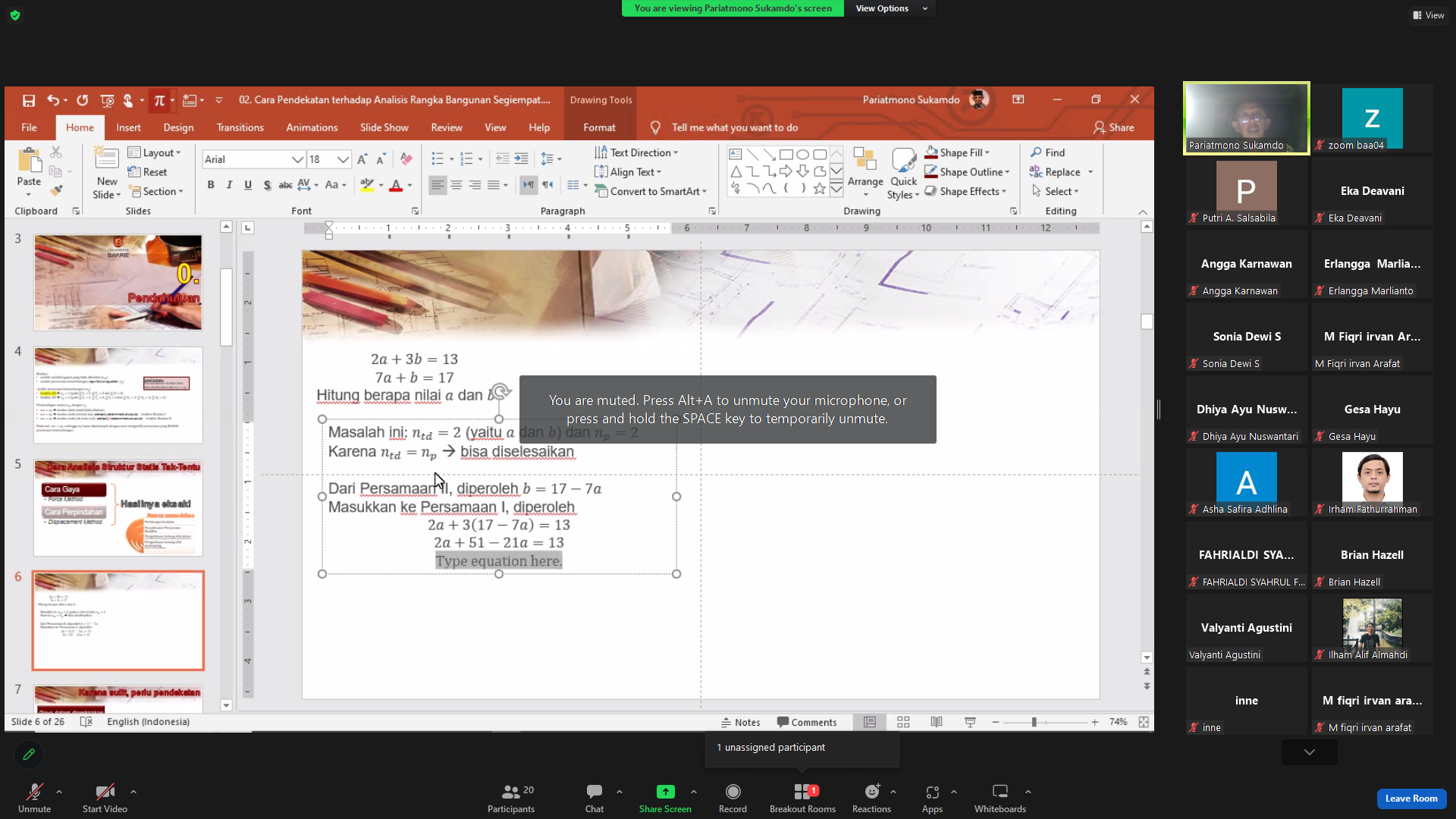Decrease the list indent level
This screenshot has width=1456, height=819.
[502, 159]
